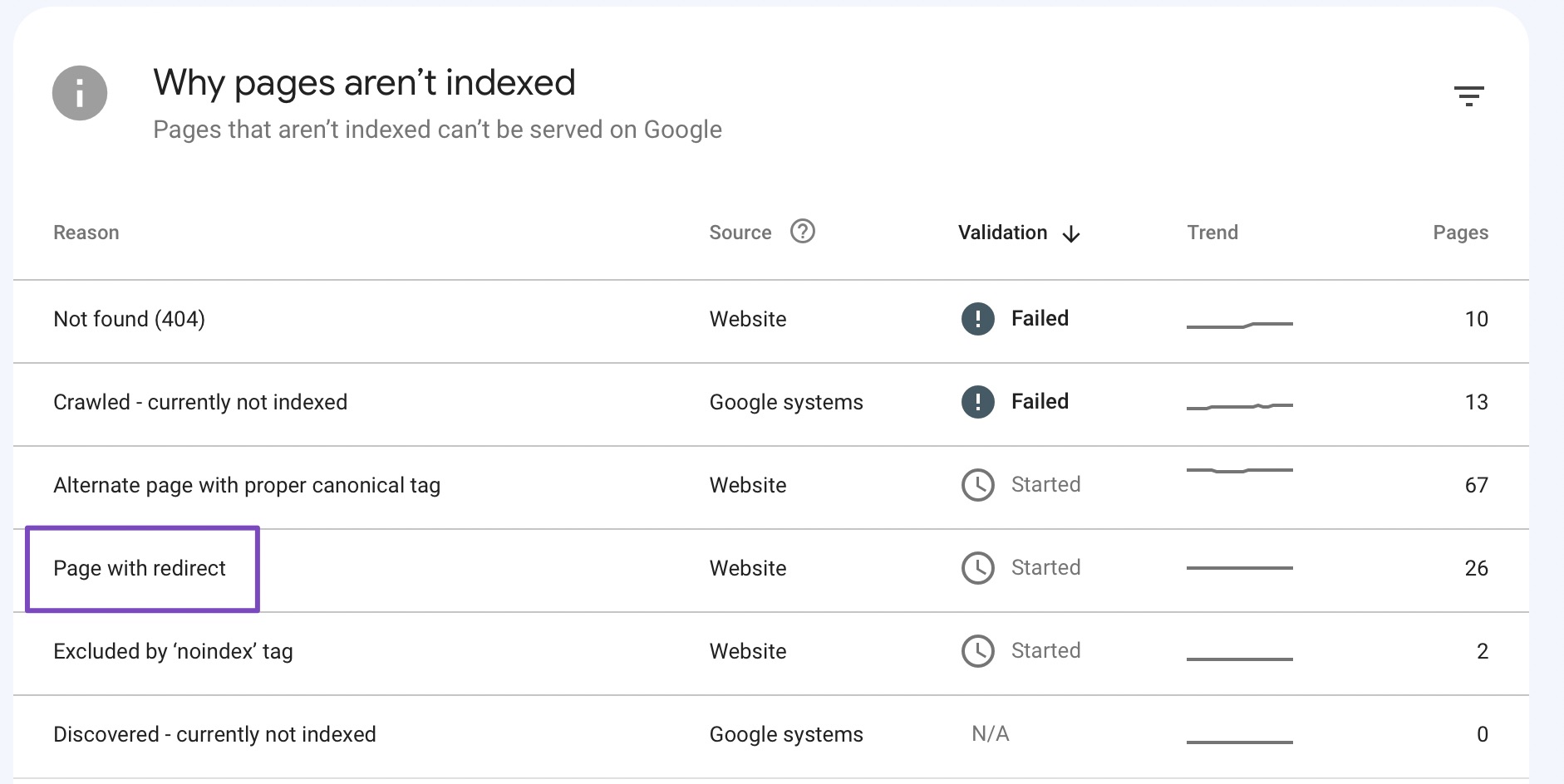Click trend sparkline for Excluded by noindex
The width and height of the screenshot is (1564, 784).
pos(1240,659)
